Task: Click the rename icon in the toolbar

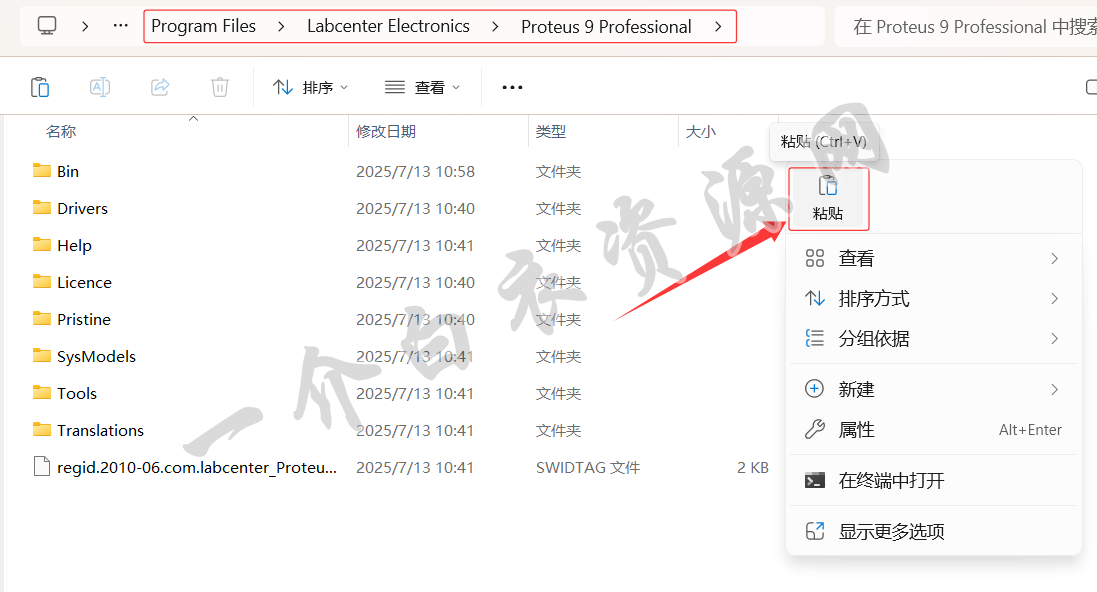Action: [100, 87]
